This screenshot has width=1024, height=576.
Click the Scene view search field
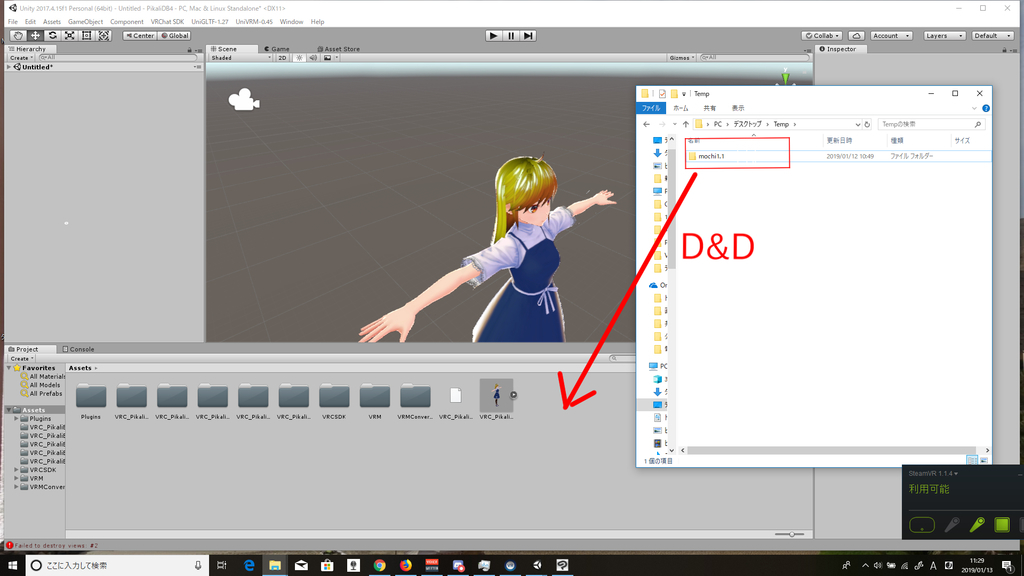754,57
